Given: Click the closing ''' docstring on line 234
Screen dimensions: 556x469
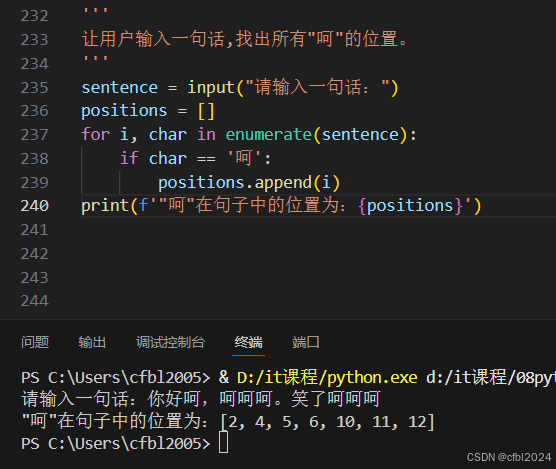Looking at the screenshot, I should coord(95,59).
